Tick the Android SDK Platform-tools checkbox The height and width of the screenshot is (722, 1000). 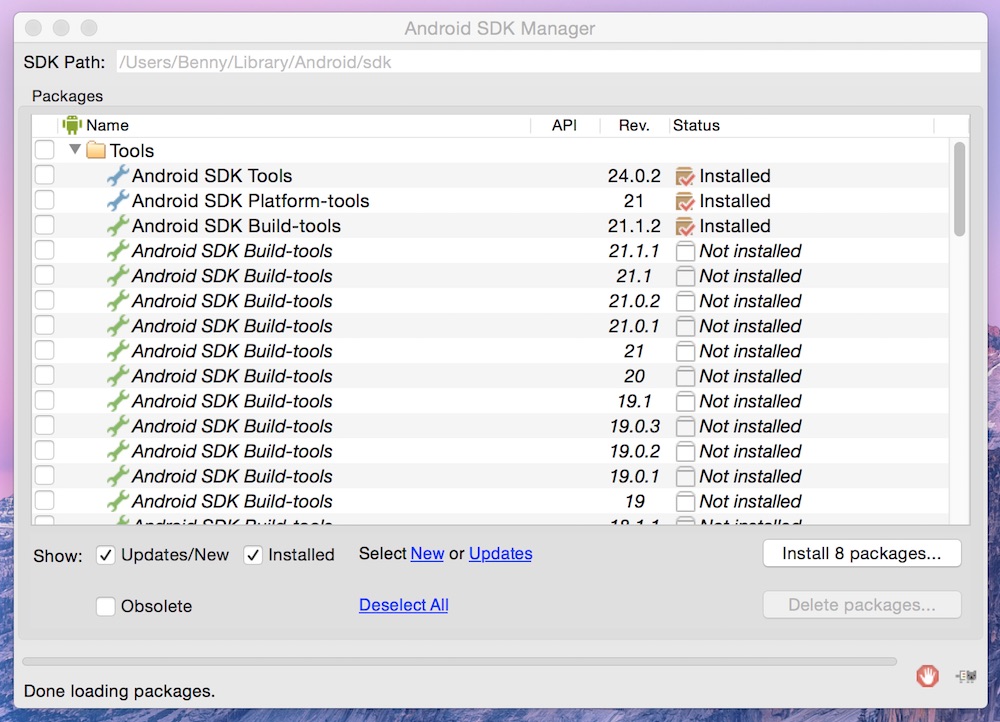click(x=45, y=200)
